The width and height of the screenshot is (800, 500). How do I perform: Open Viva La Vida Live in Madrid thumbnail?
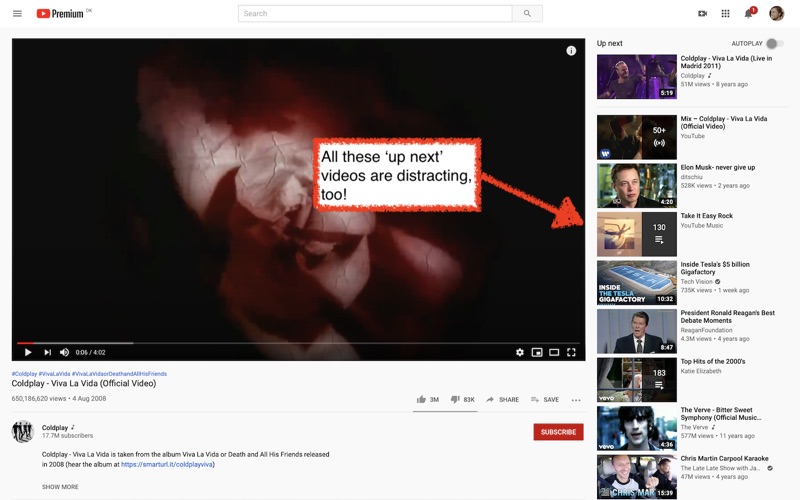click(637, 77)
